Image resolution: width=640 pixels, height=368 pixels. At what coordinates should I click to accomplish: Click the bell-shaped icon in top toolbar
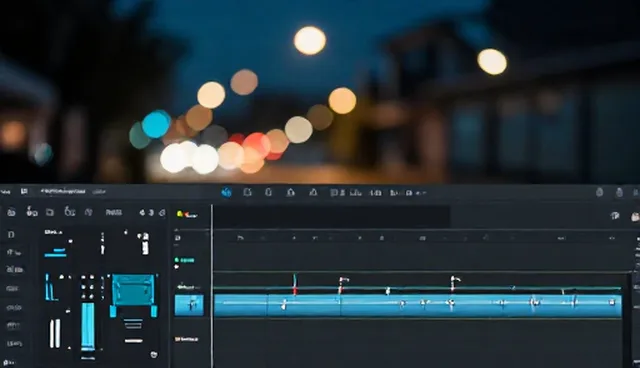(x=290, y=192)
